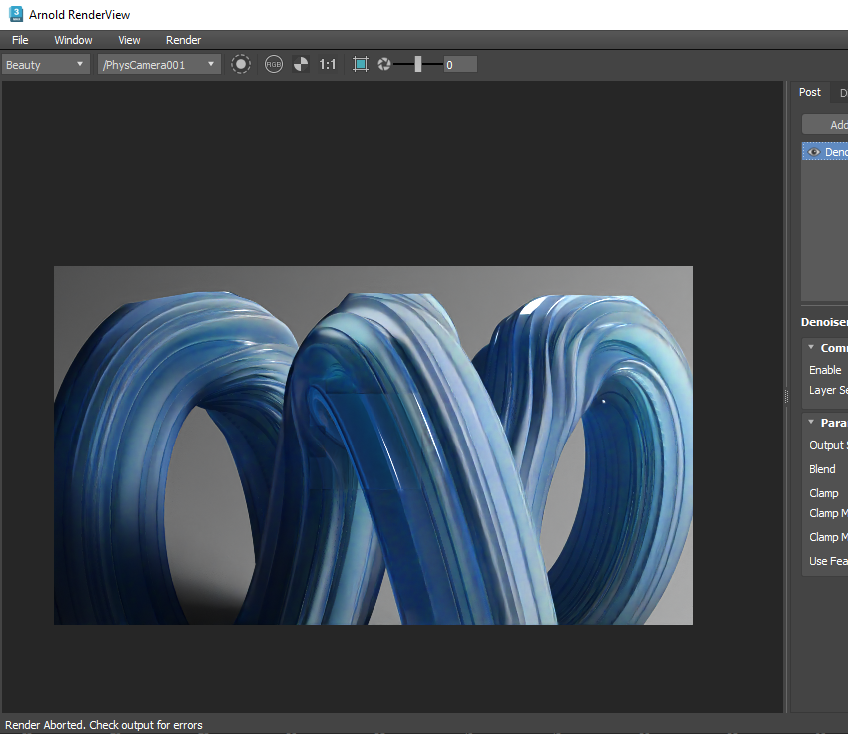Click the Arnold RenderView app icon
The width and height of the screenshot is (848, 734).
point(15,14)
